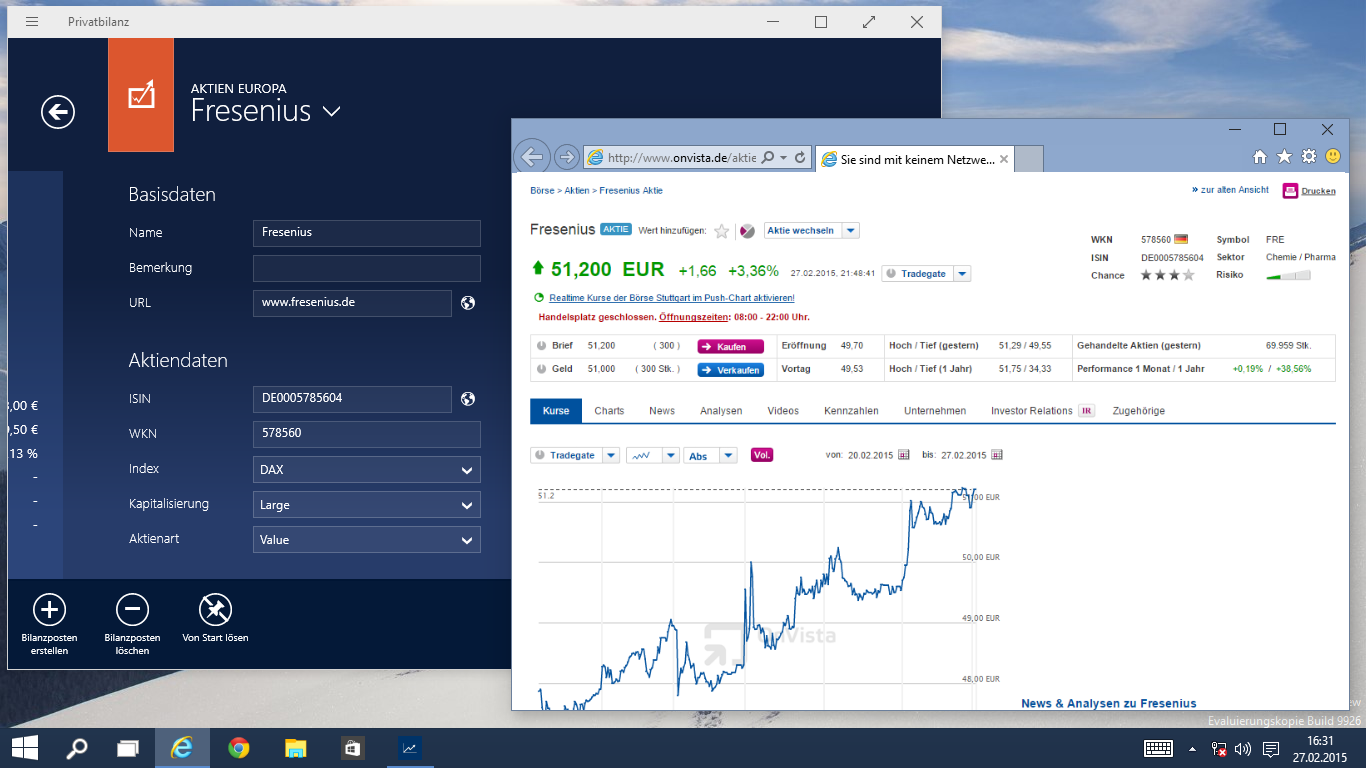Refresh the onvista page in browser
This screenshot has height=768, width=1366.
pos(800,158)
